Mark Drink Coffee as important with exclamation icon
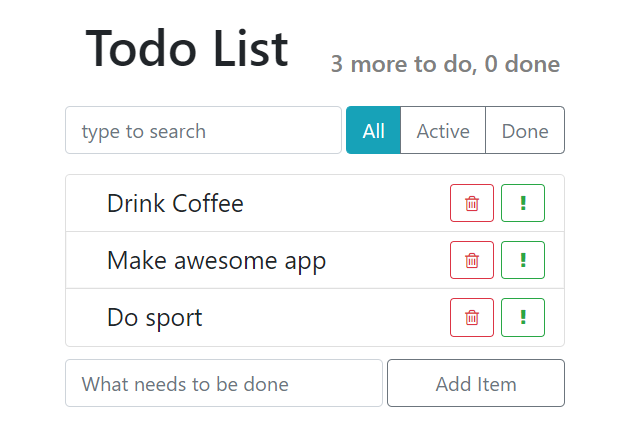This screenshot has height=447, width=627. click(523, 203)
